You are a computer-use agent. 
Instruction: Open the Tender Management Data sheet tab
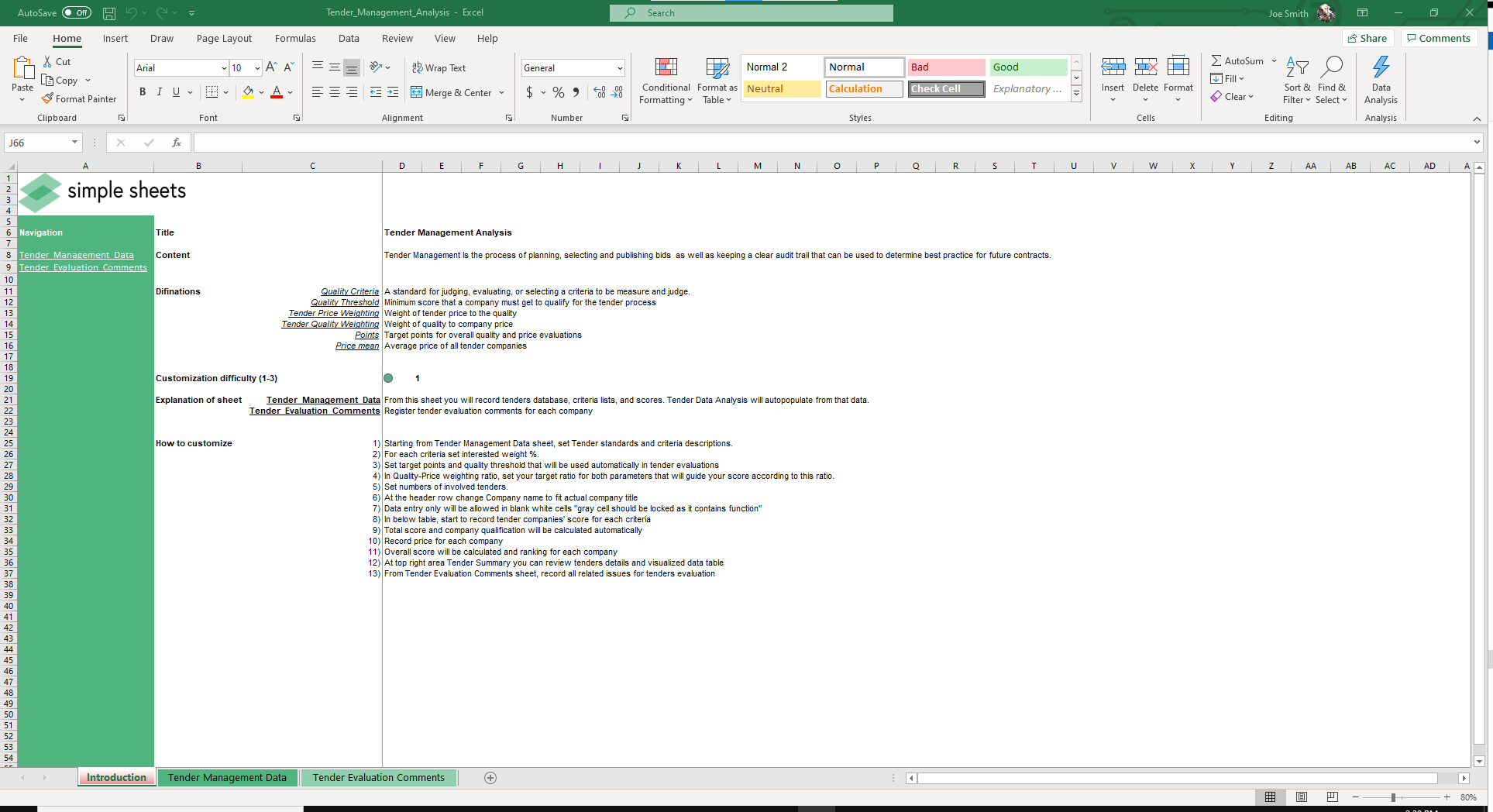(227, 778)
